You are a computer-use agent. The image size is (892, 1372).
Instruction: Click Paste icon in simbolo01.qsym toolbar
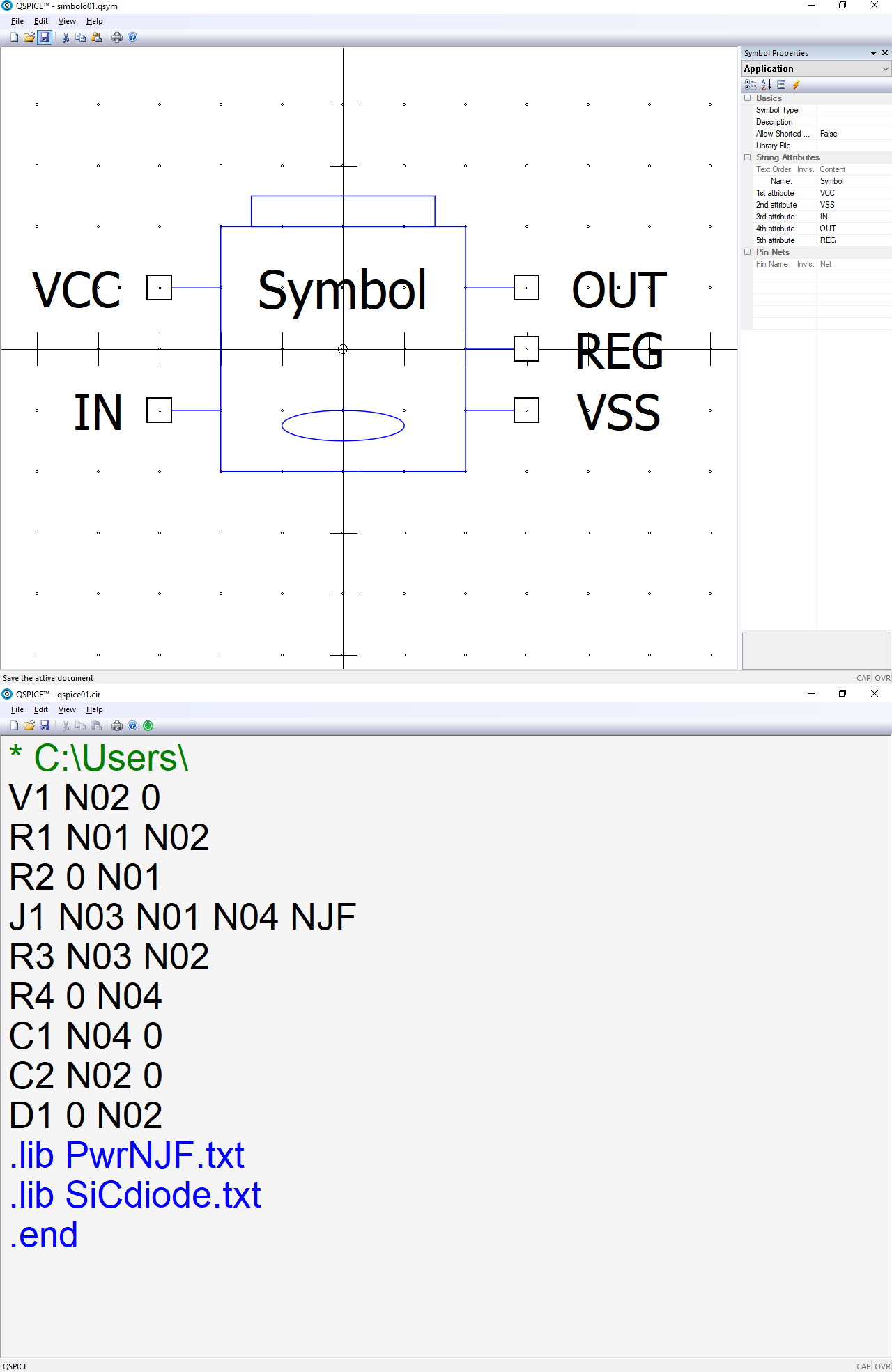[96, 37]
